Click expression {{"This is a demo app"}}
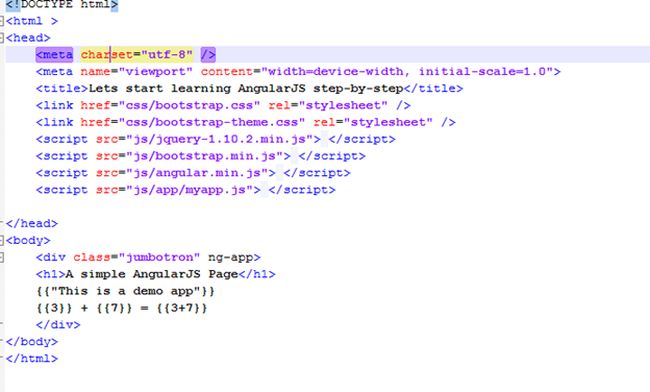The height and width of the screenshot is (392, 650). tap(126, 291)
